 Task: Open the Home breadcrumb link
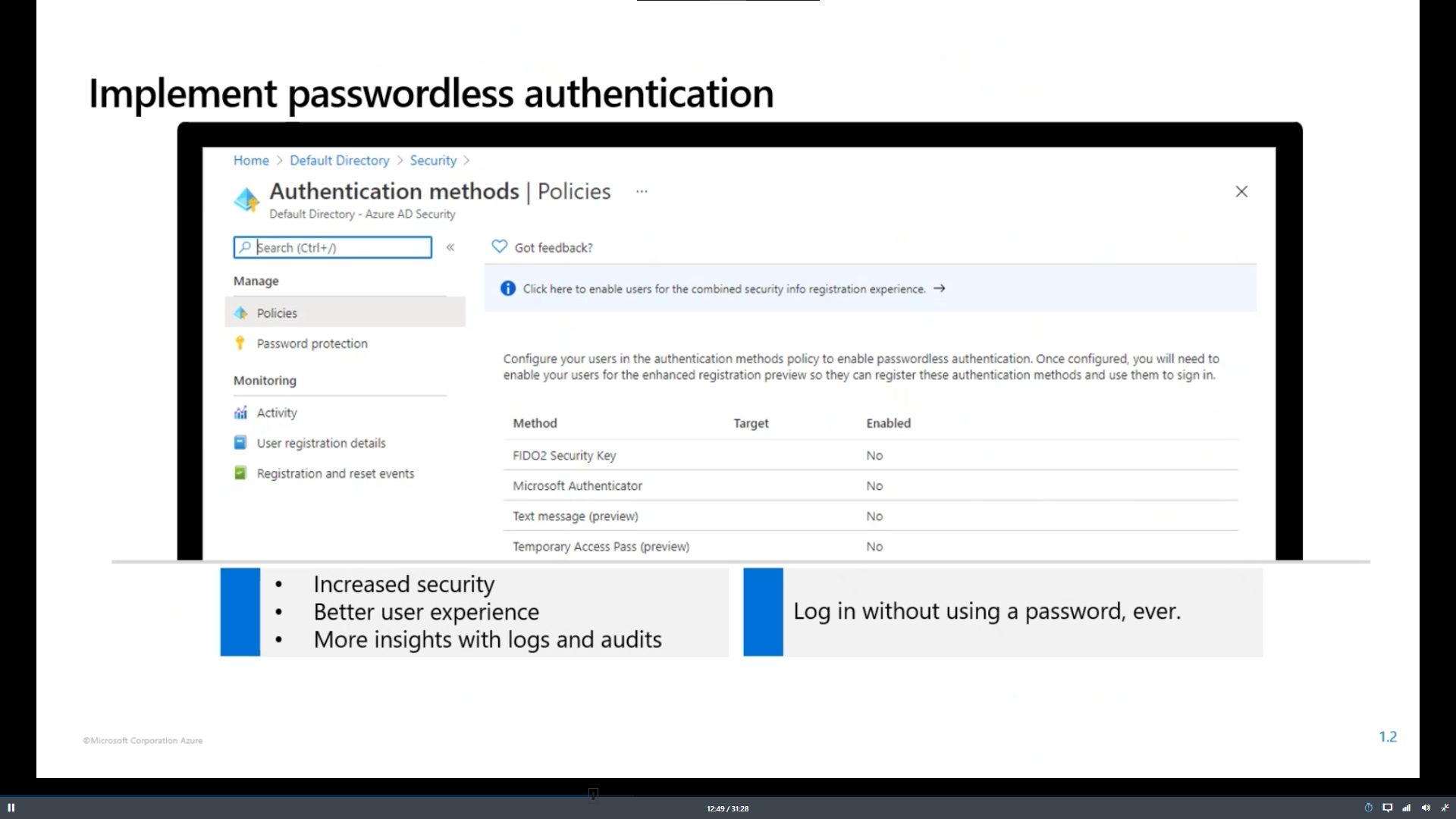(251, 160)
